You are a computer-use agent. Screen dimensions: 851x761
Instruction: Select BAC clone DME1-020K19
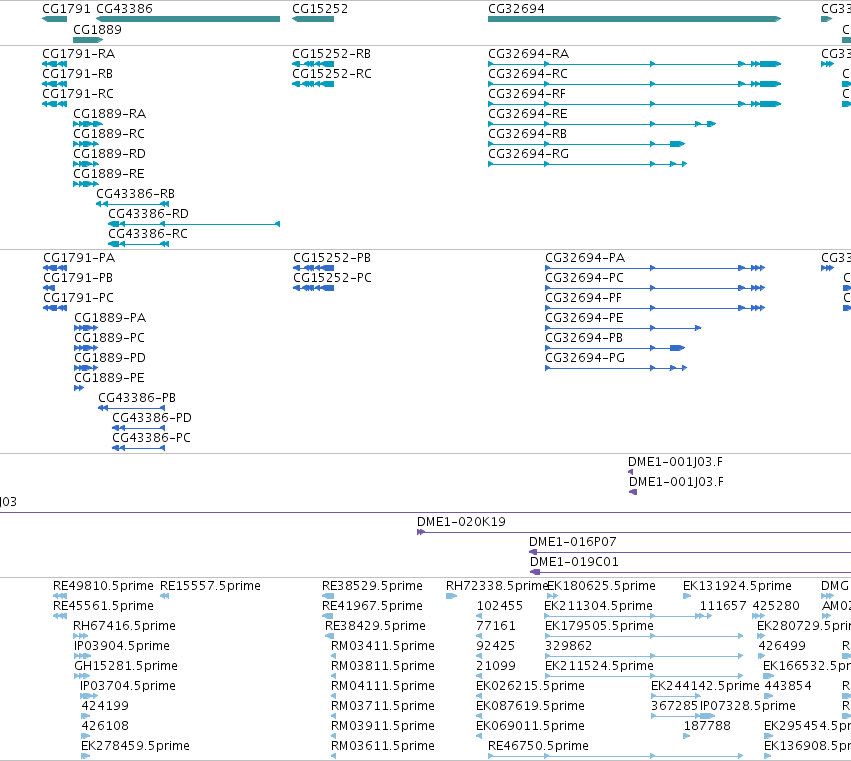click(461, 522)
